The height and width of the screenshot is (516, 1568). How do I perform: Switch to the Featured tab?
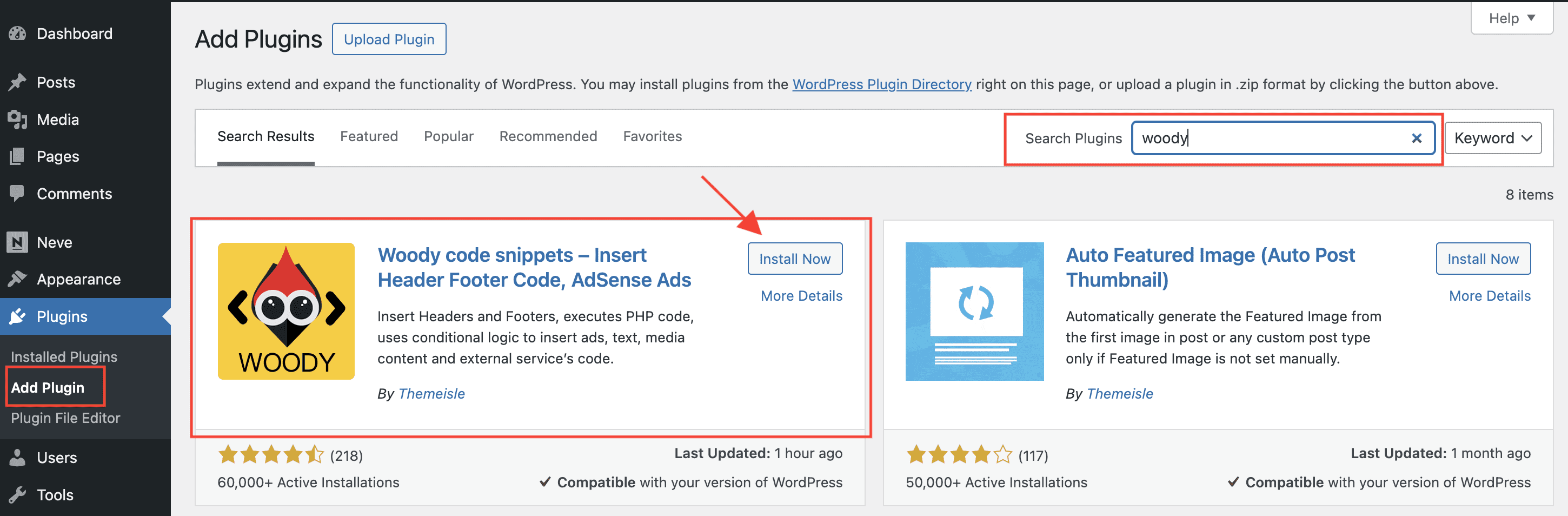(368, 136)
